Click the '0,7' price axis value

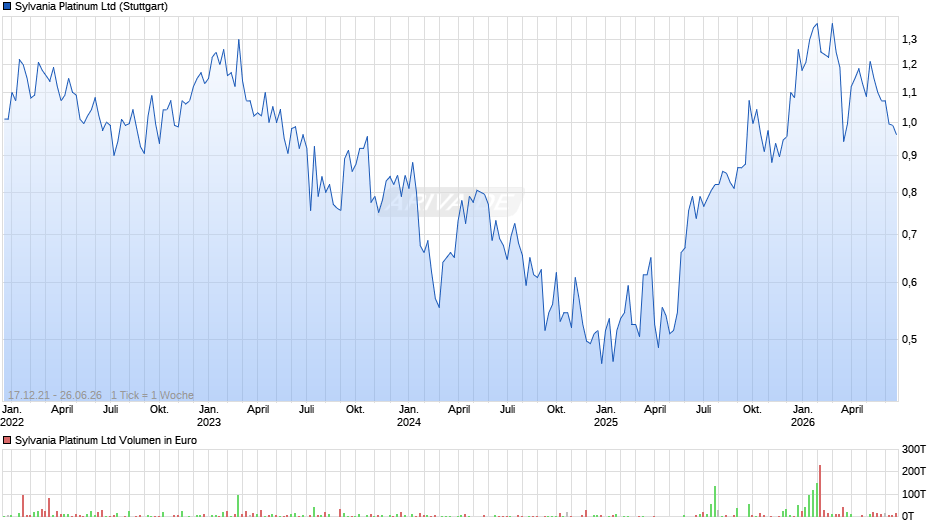point(909,235)
